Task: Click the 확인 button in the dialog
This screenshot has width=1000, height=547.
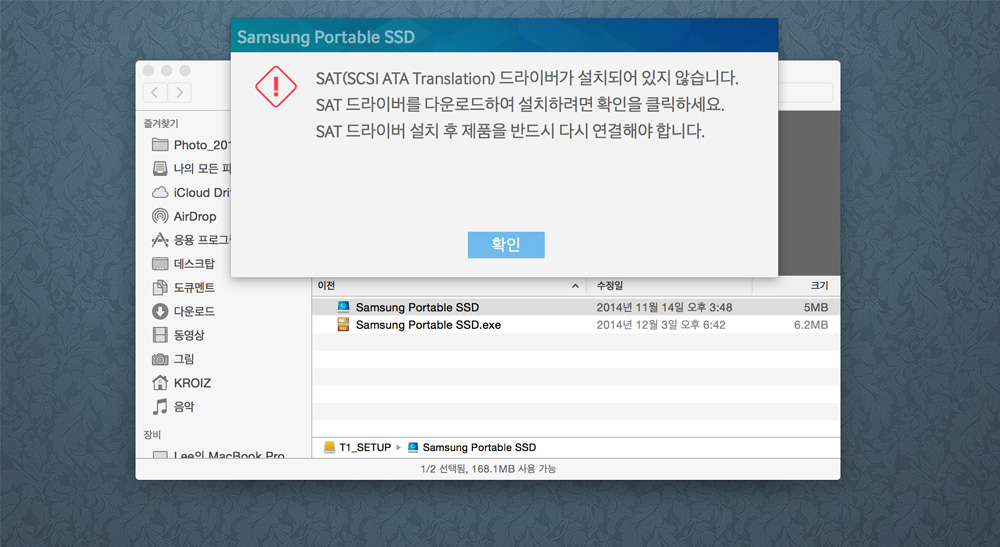Action: coord(506,245)
